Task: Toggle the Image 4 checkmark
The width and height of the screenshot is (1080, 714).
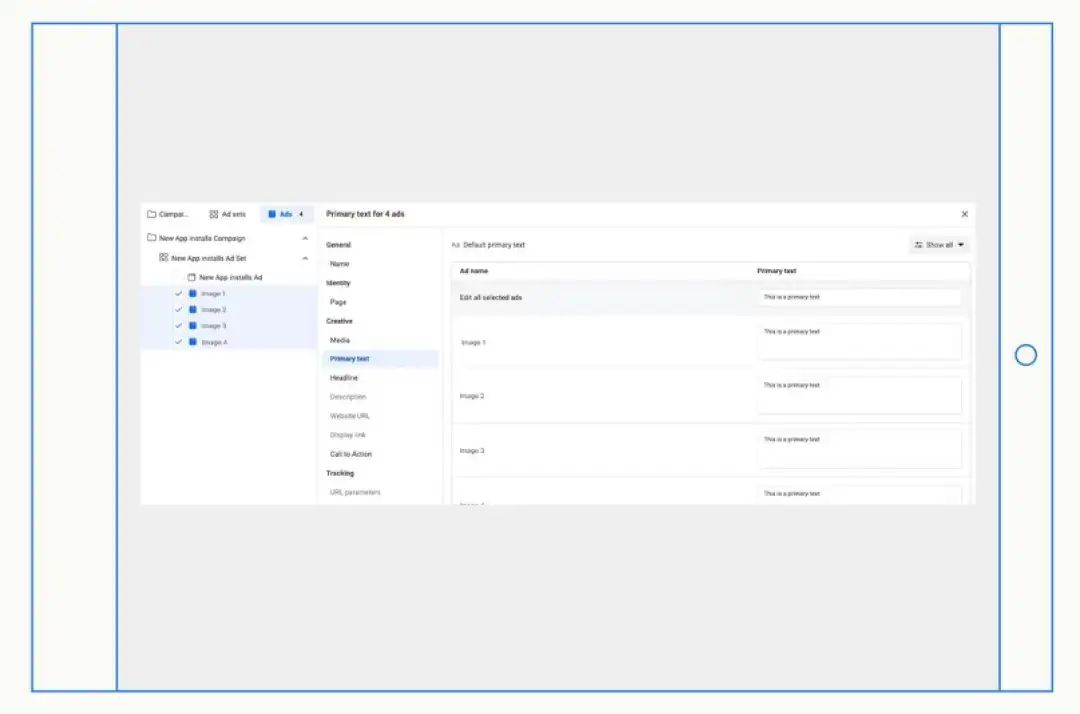Action: click(x=178, y=342)
